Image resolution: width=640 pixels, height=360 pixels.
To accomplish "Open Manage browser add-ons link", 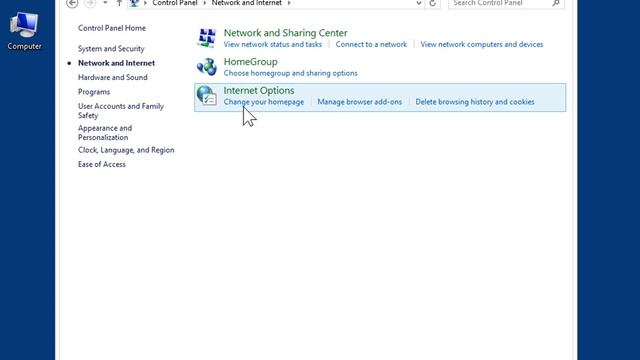I will click(360, 102).
